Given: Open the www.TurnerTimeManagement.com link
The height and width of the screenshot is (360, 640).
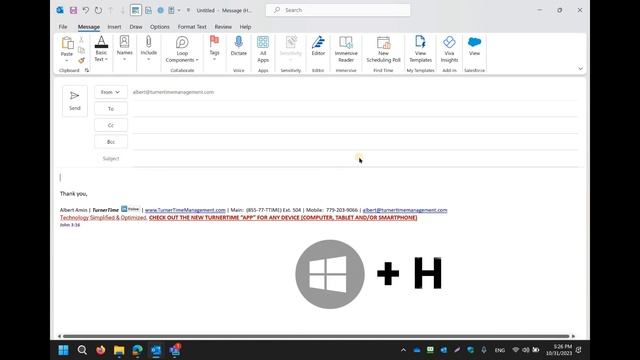Looking at the screenshot, I should click(x=185, y=210).
